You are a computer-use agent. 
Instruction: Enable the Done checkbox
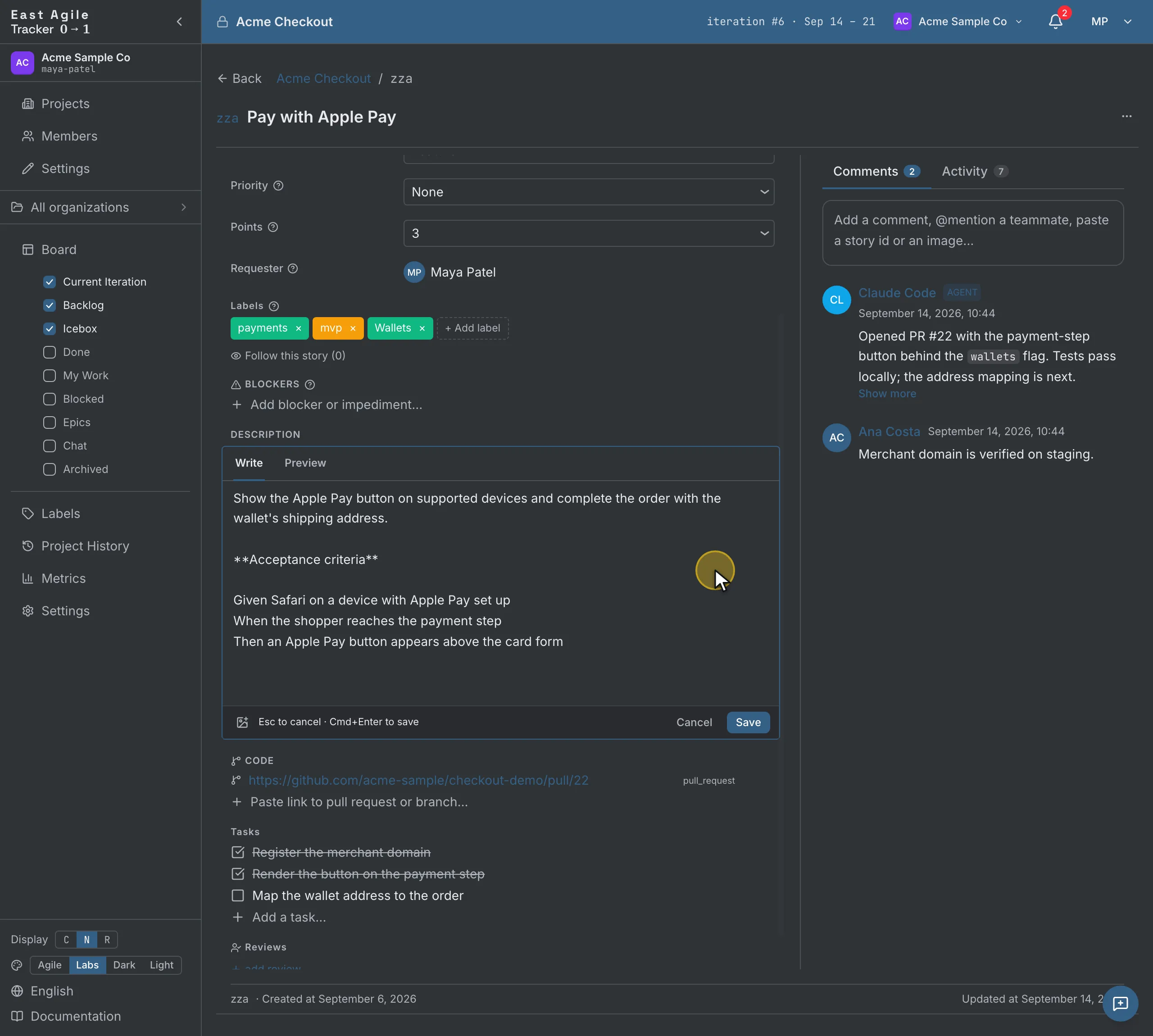[x=50, y=352]
